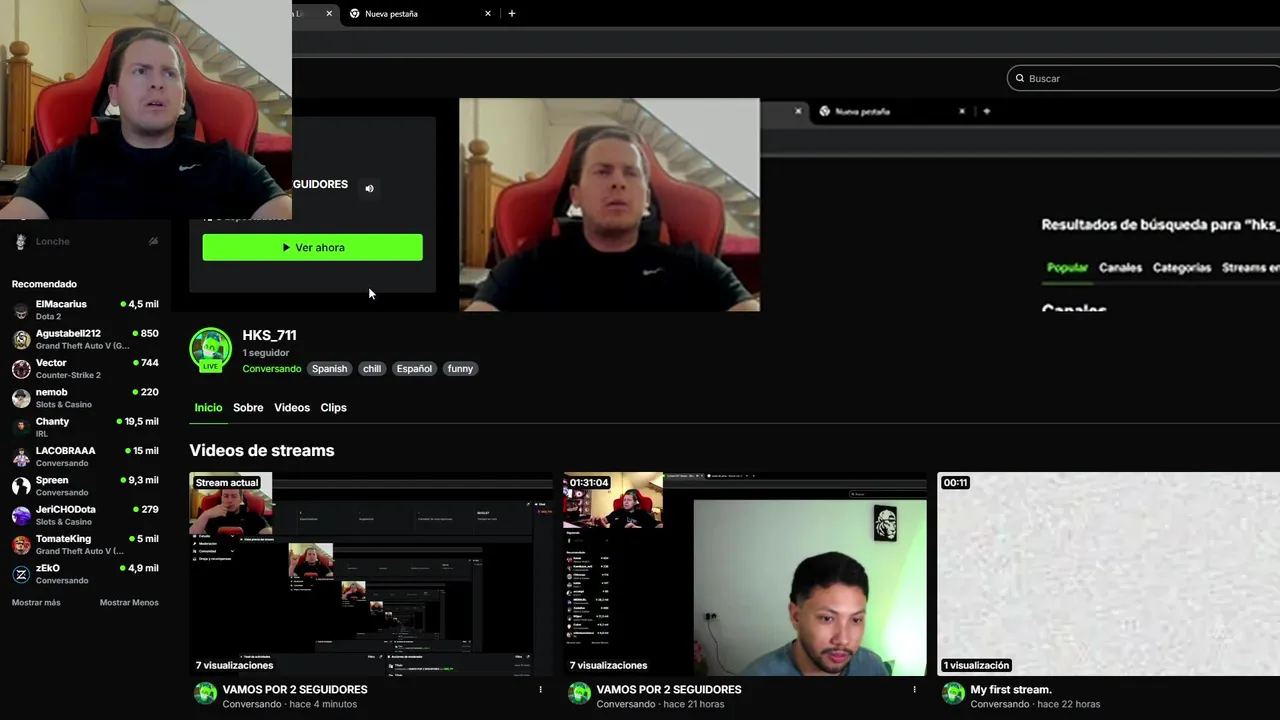Click the 1 seguidor text

266,352
